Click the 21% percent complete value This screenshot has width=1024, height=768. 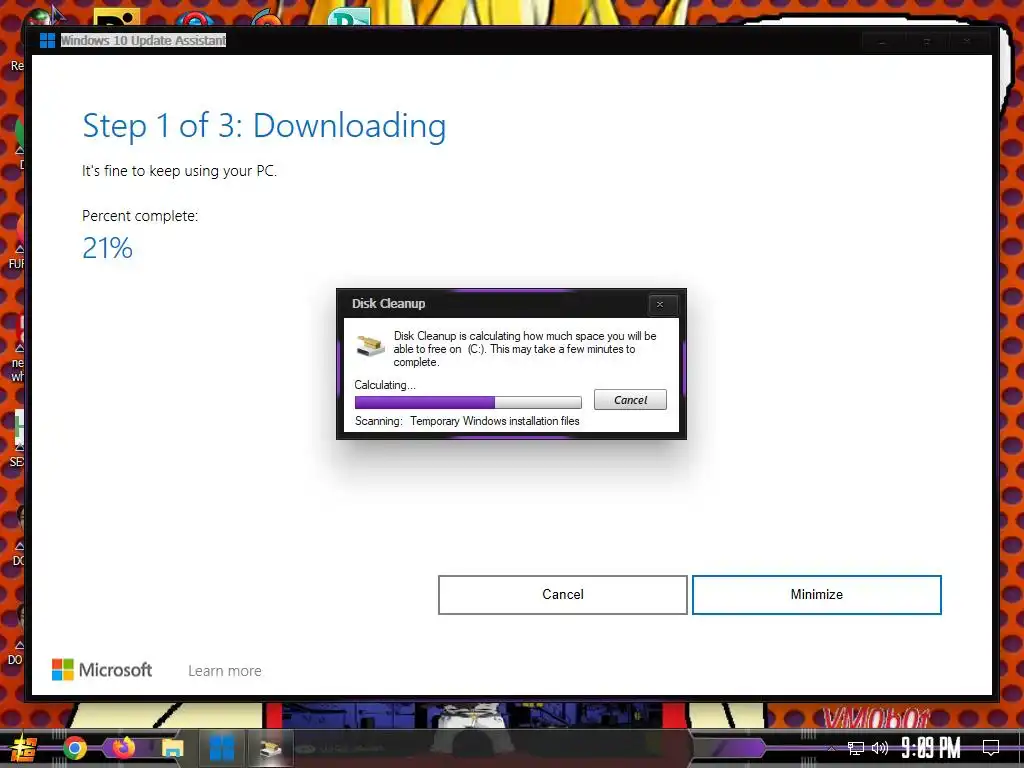point(107,248)
